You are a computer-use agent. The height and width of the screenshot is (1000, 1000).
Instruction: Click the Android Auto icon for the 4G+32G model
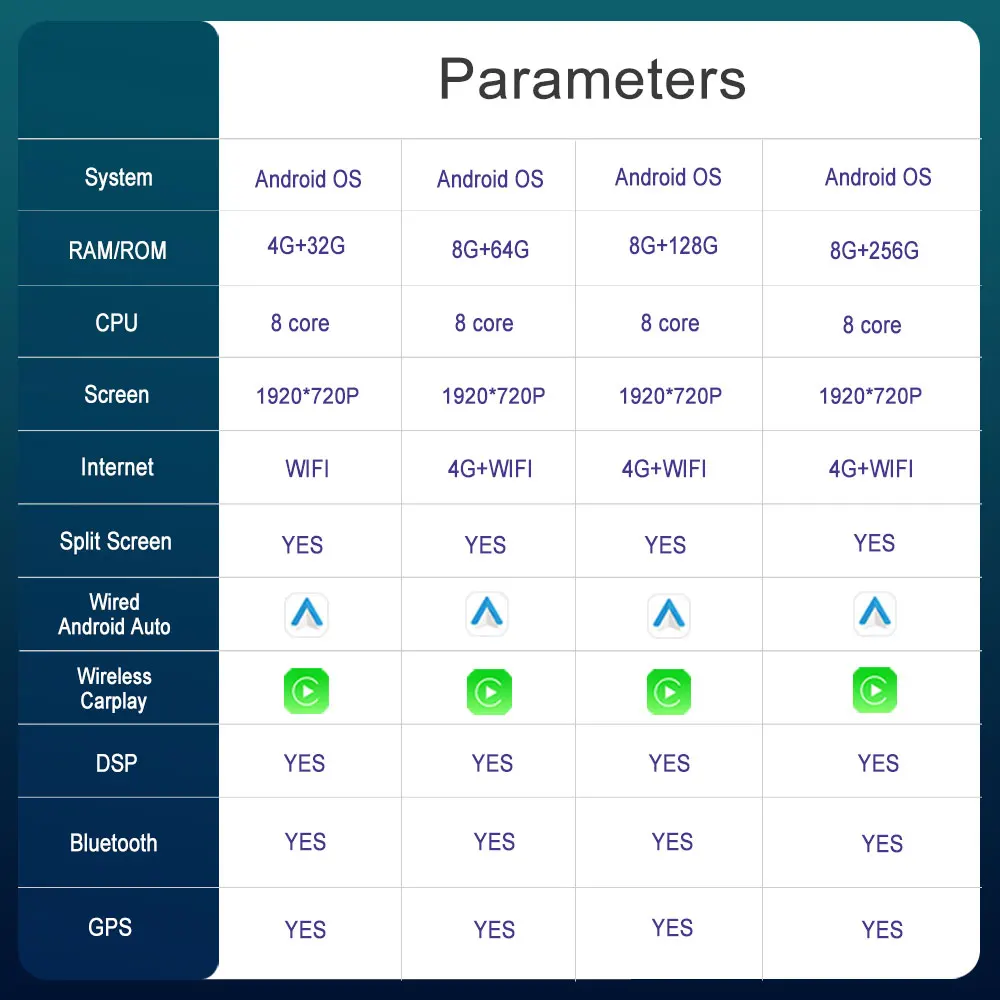point(306,615)
